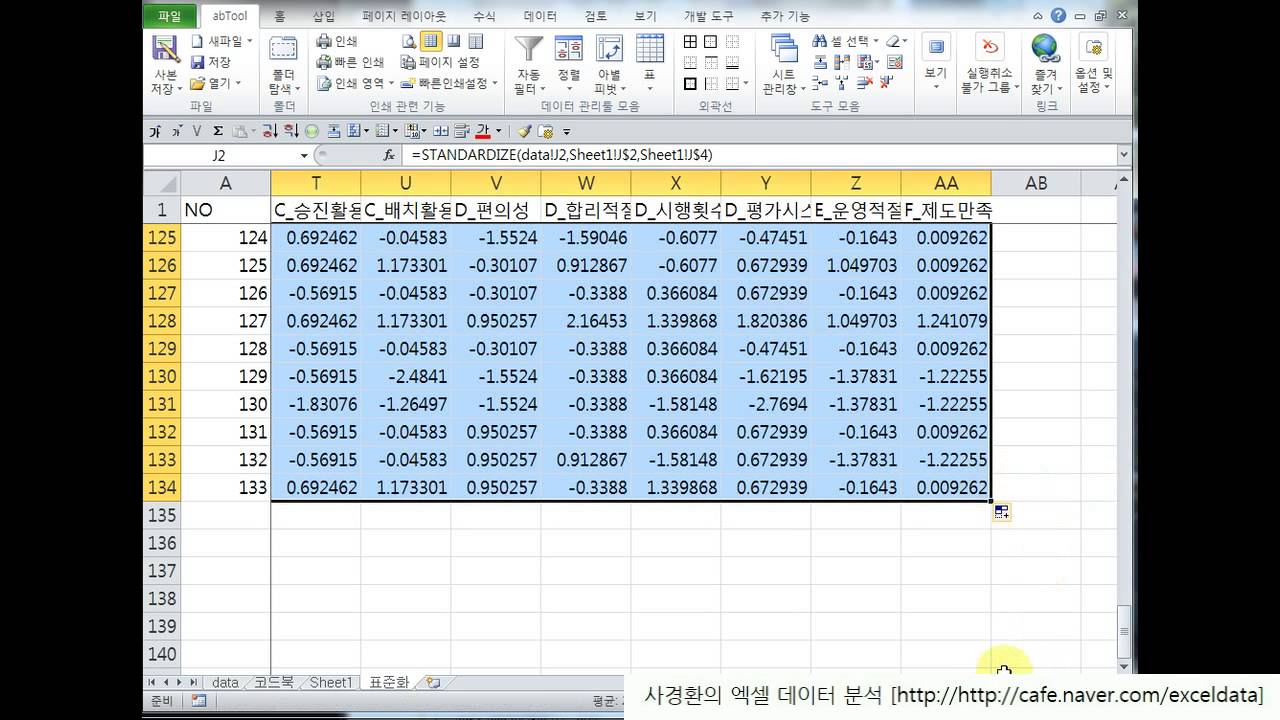This screenshot has width=1280, height=720.
Task: Switch to the 개발 도구 tab
Action: click(708, 16)
